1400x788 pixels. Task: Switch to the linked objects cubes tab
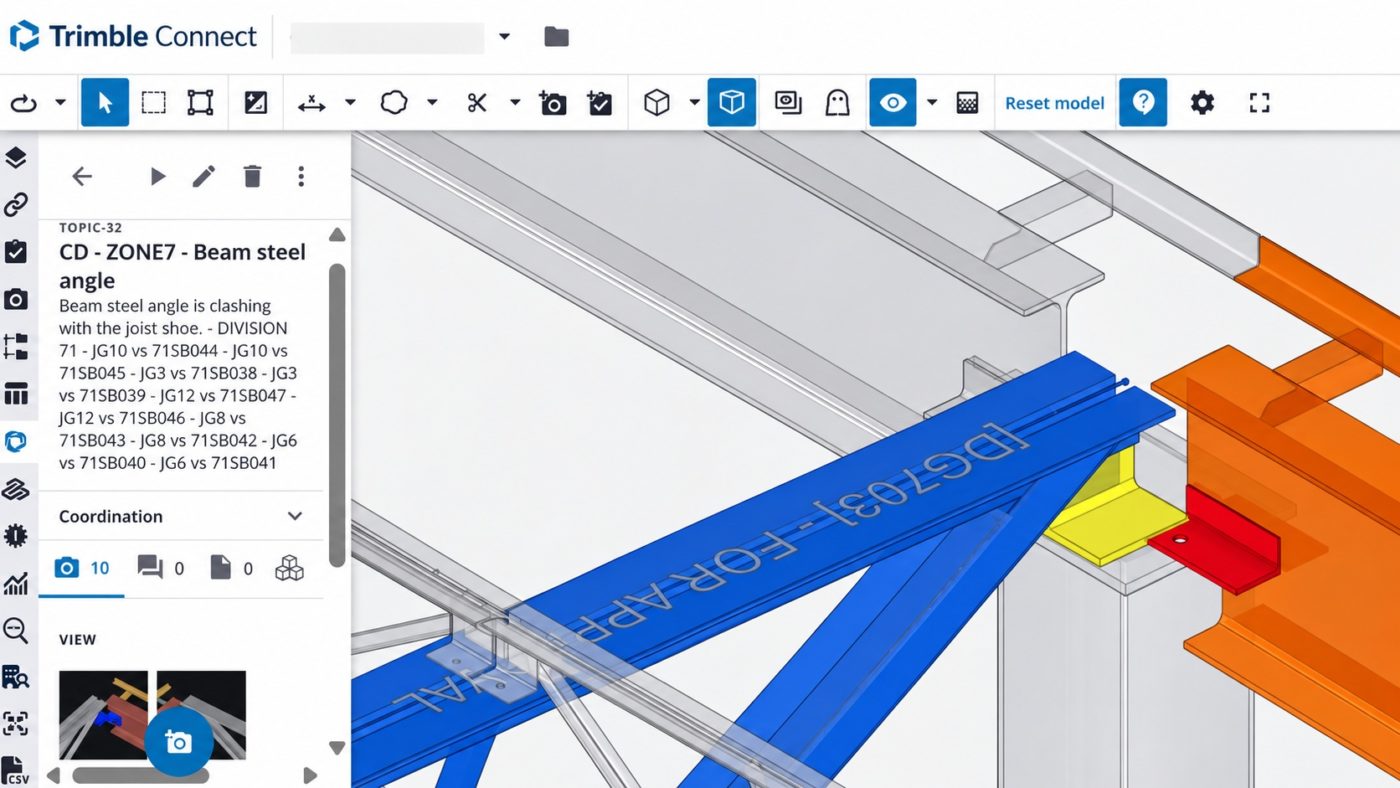tap(289, 569)
